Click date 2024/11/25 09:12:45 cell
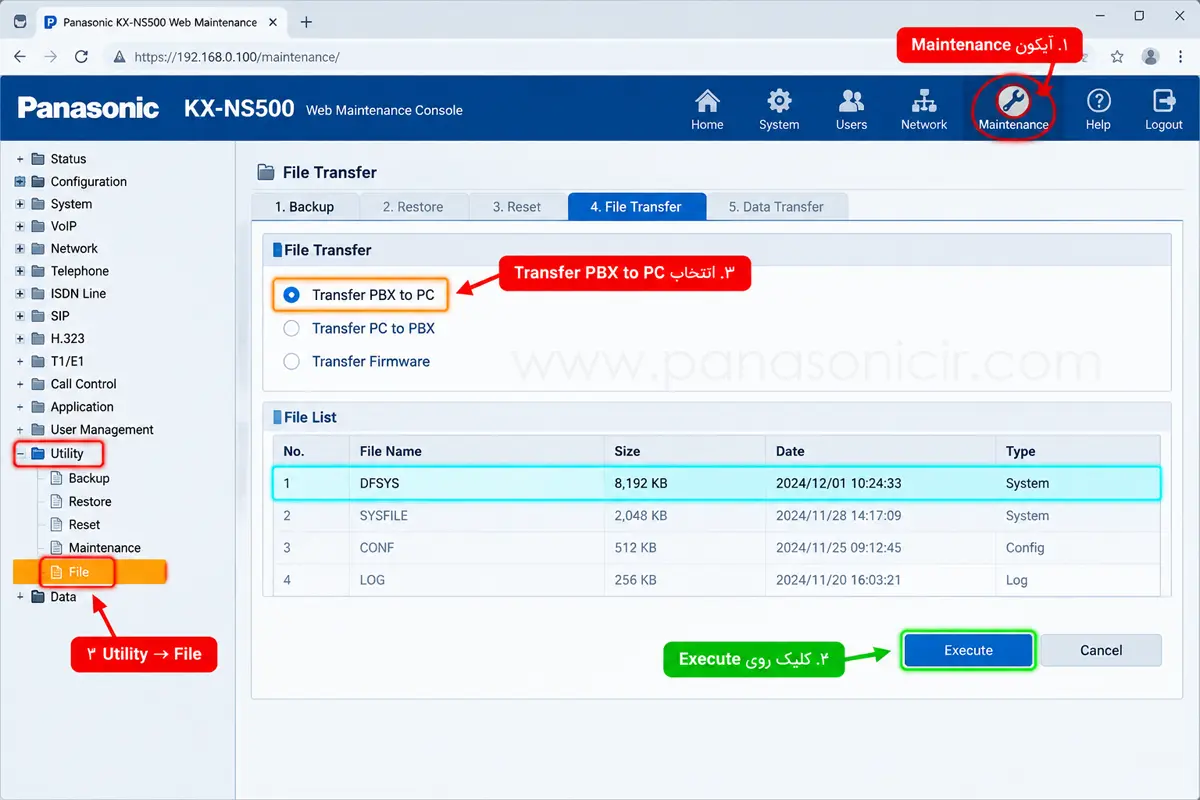This screenshot has height=800, width=1200. [x=839, y=548]
